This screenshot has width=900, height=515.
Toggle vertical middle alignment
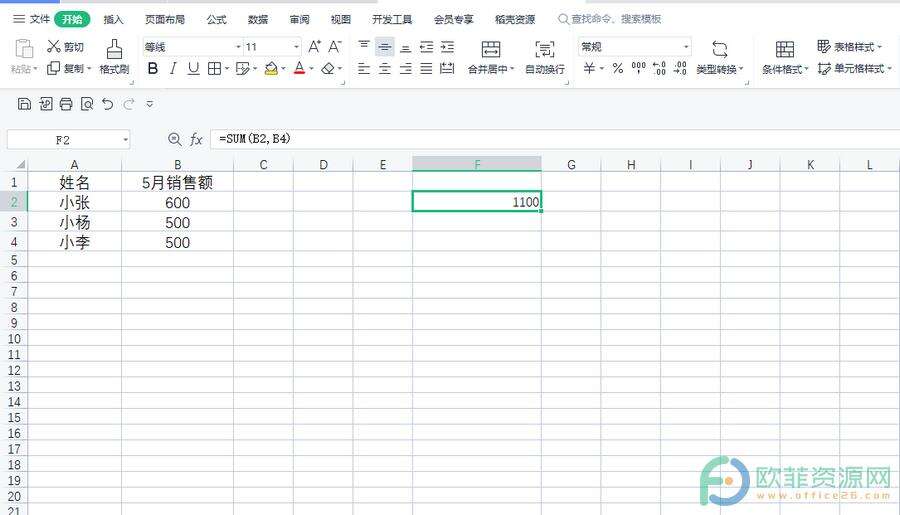coord(385,47)
